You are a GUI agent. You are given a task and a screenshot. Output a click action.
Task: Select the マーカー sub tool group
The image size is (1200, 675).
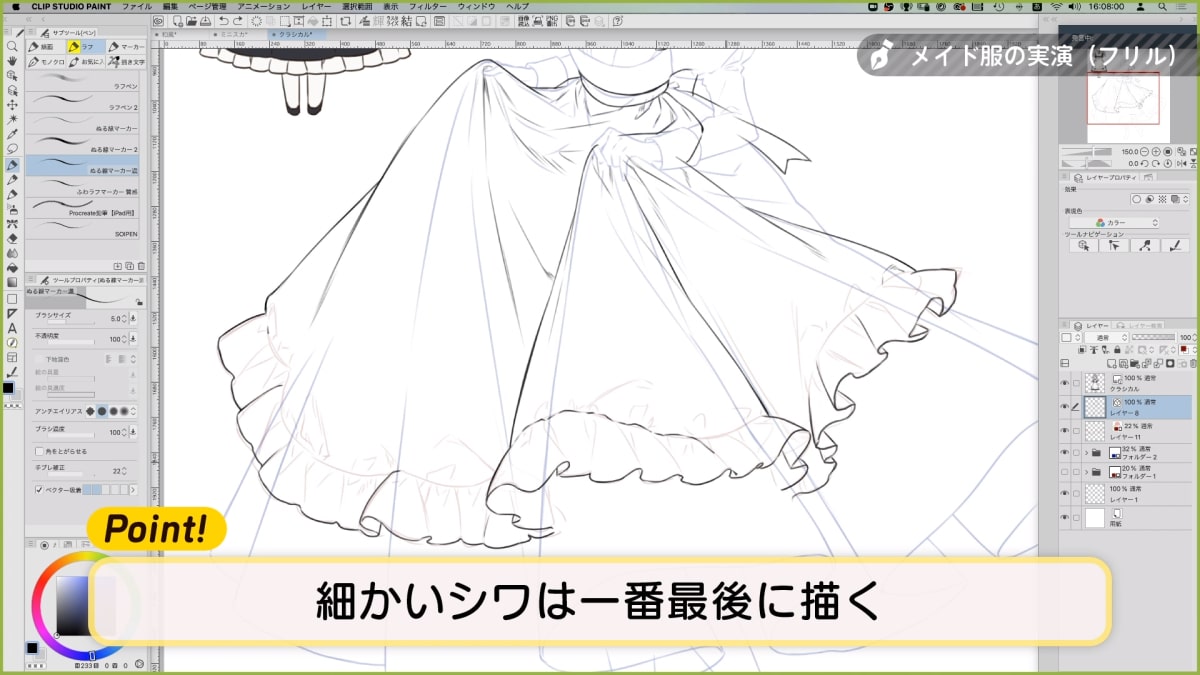coord(127,46)
